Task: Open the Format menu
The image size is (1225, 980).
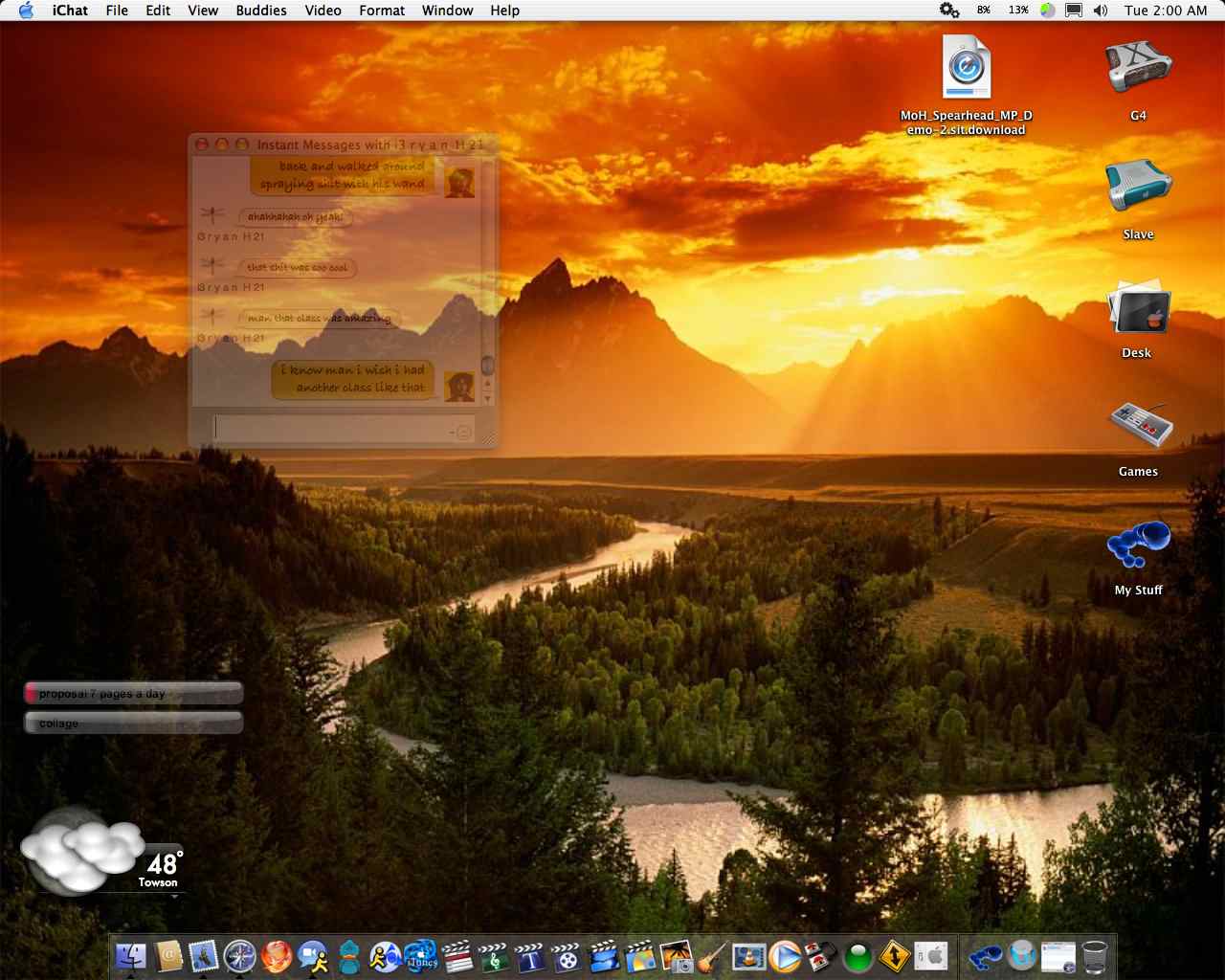Action: coord(382,11)
